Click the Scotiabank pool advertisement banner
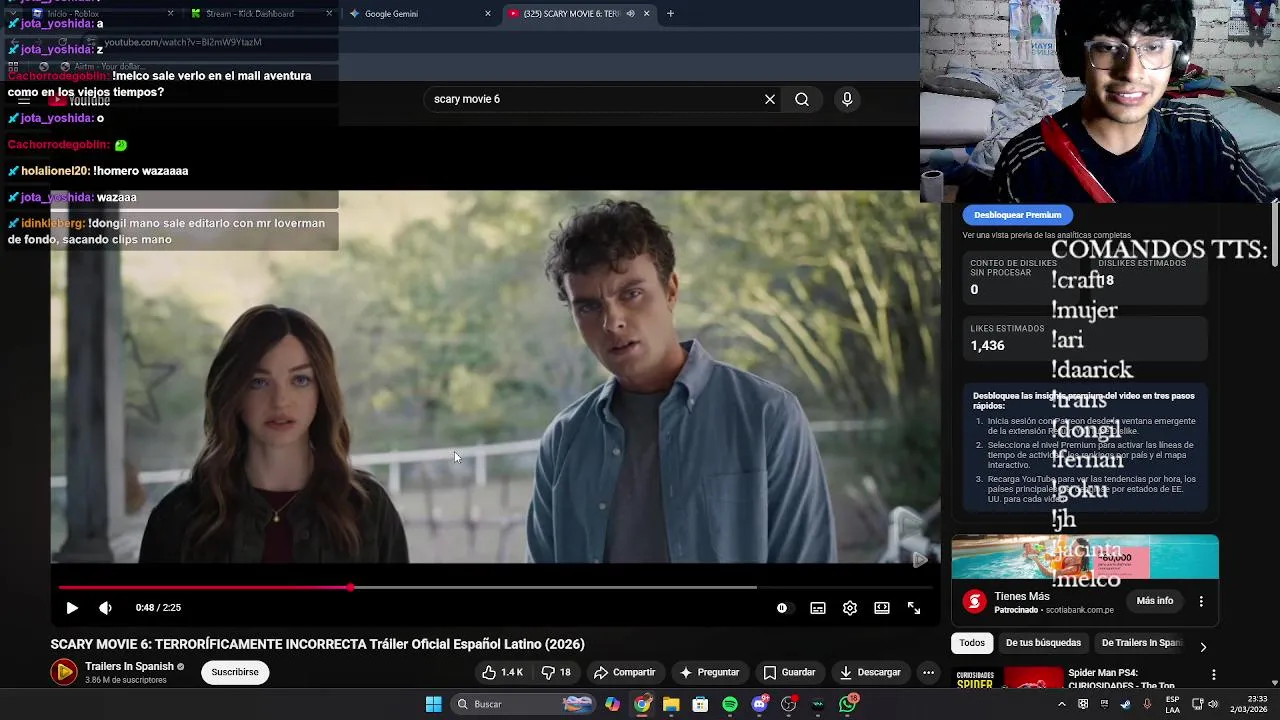The width and height of the screenshot is (1280, 720). (1085, 557)
